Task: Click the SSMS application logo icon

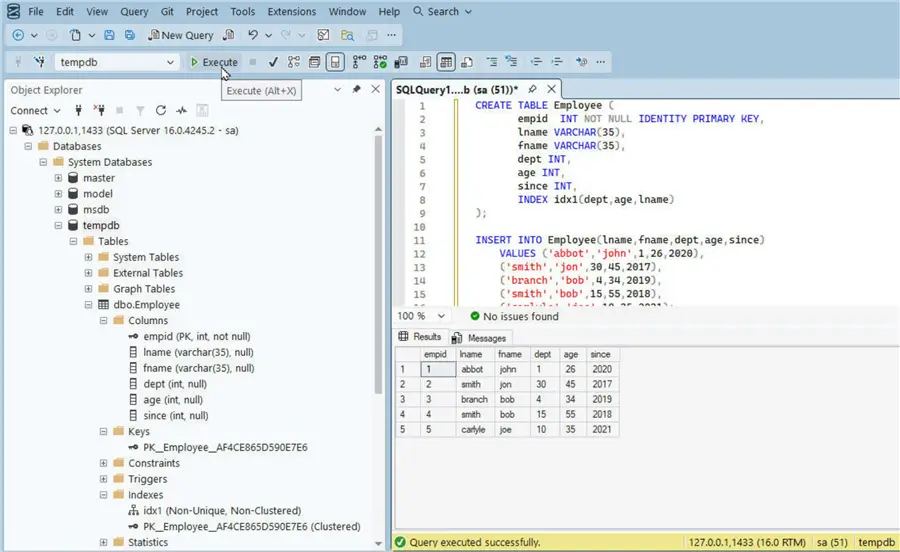Action: pos(13,11)
